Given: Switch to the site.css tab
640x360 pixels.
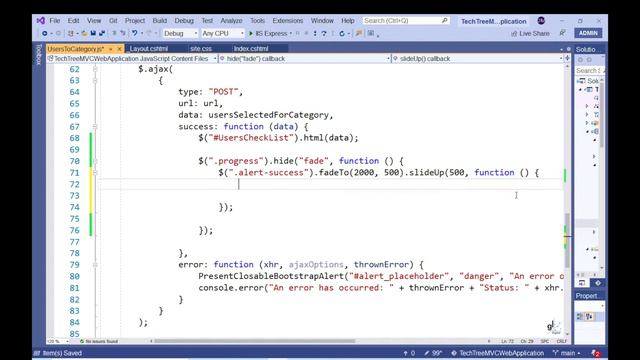Looking at the screenshot, I should [201, 49].
